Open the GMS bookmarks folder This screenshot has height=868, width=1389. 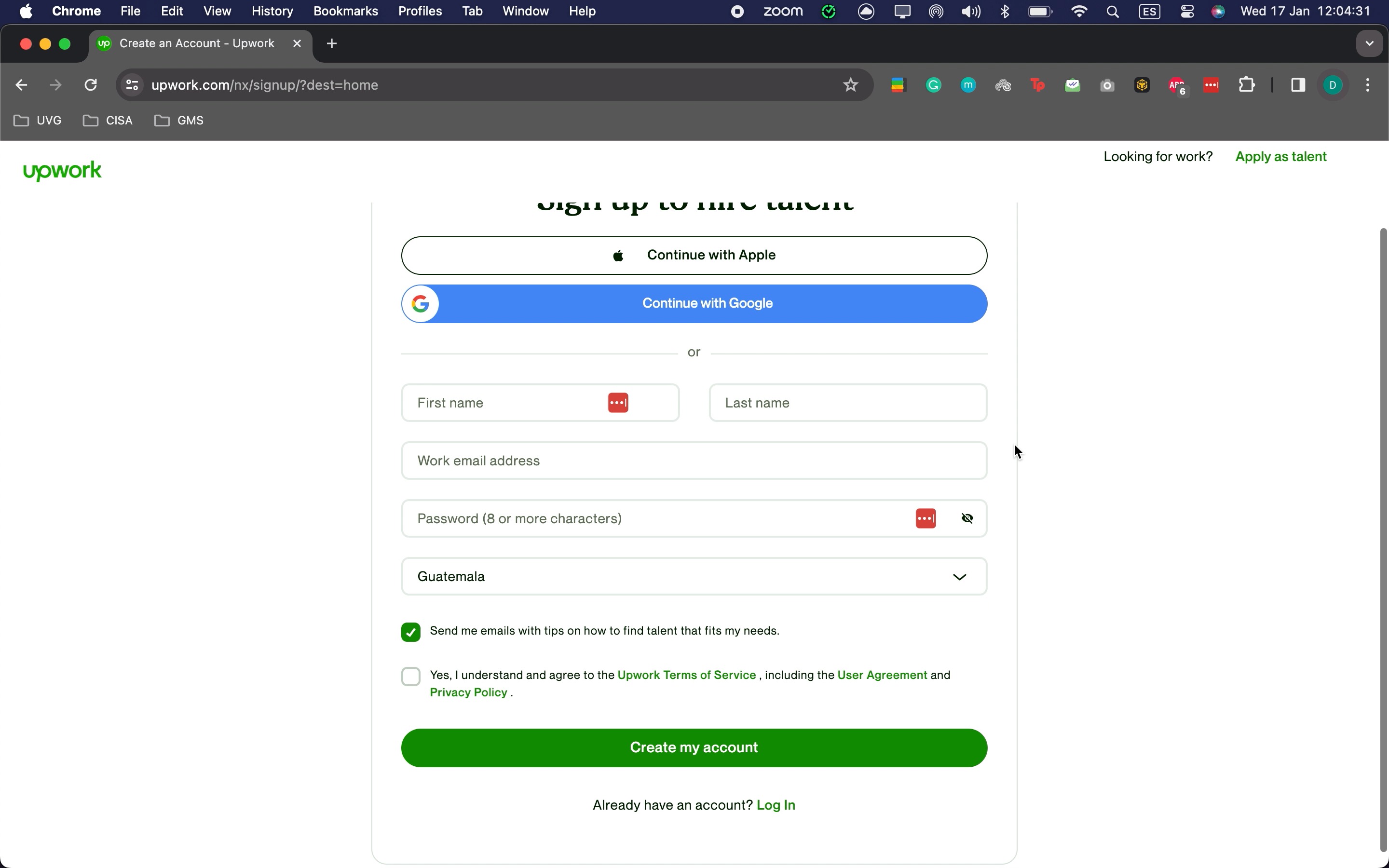(179, 121)
